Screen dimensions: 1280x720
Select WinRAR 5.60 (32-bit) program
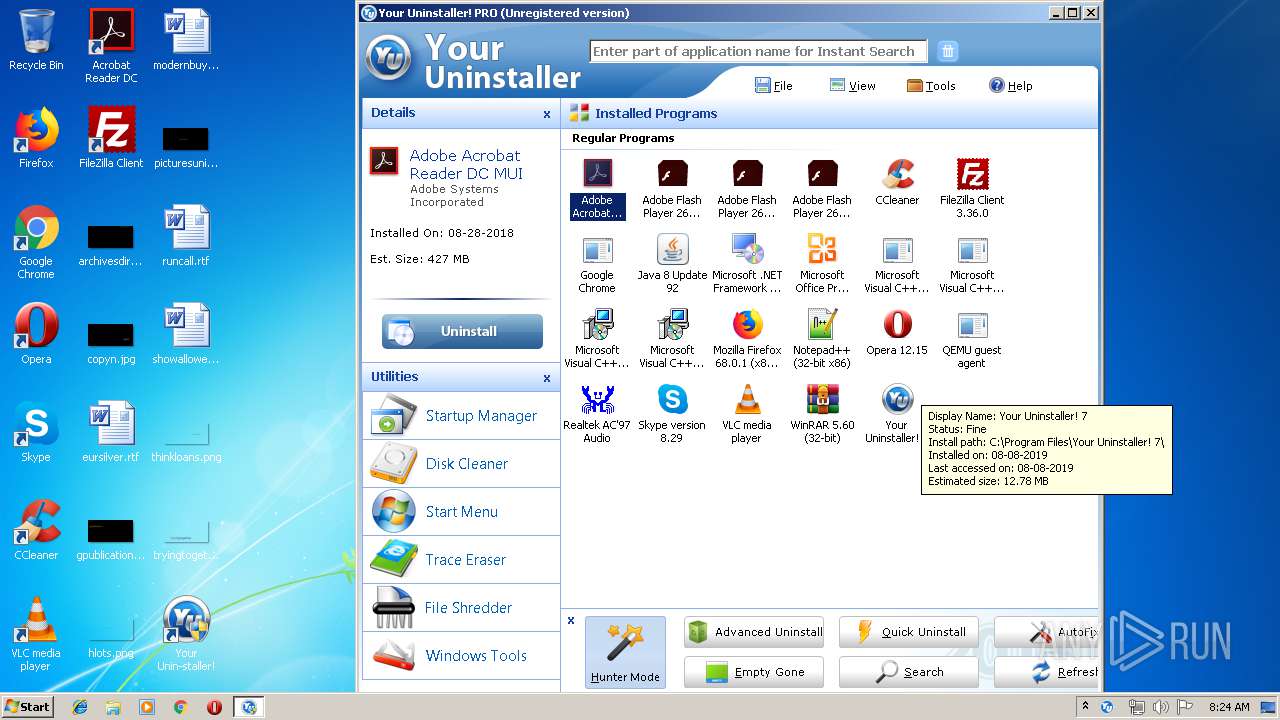click(x=822, y=414)
